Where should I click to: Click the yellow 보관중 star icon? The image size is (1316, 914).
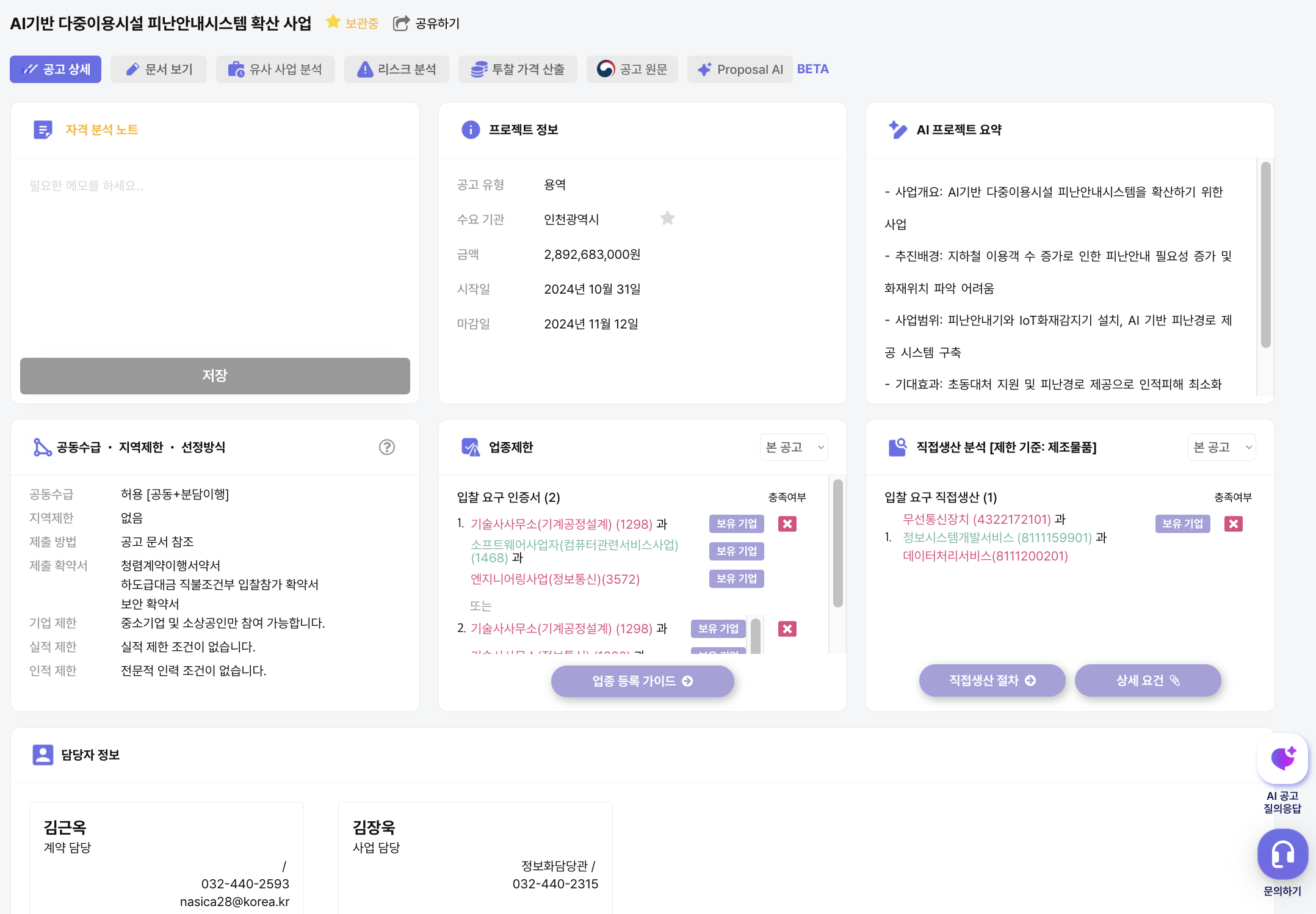[333, 23]
